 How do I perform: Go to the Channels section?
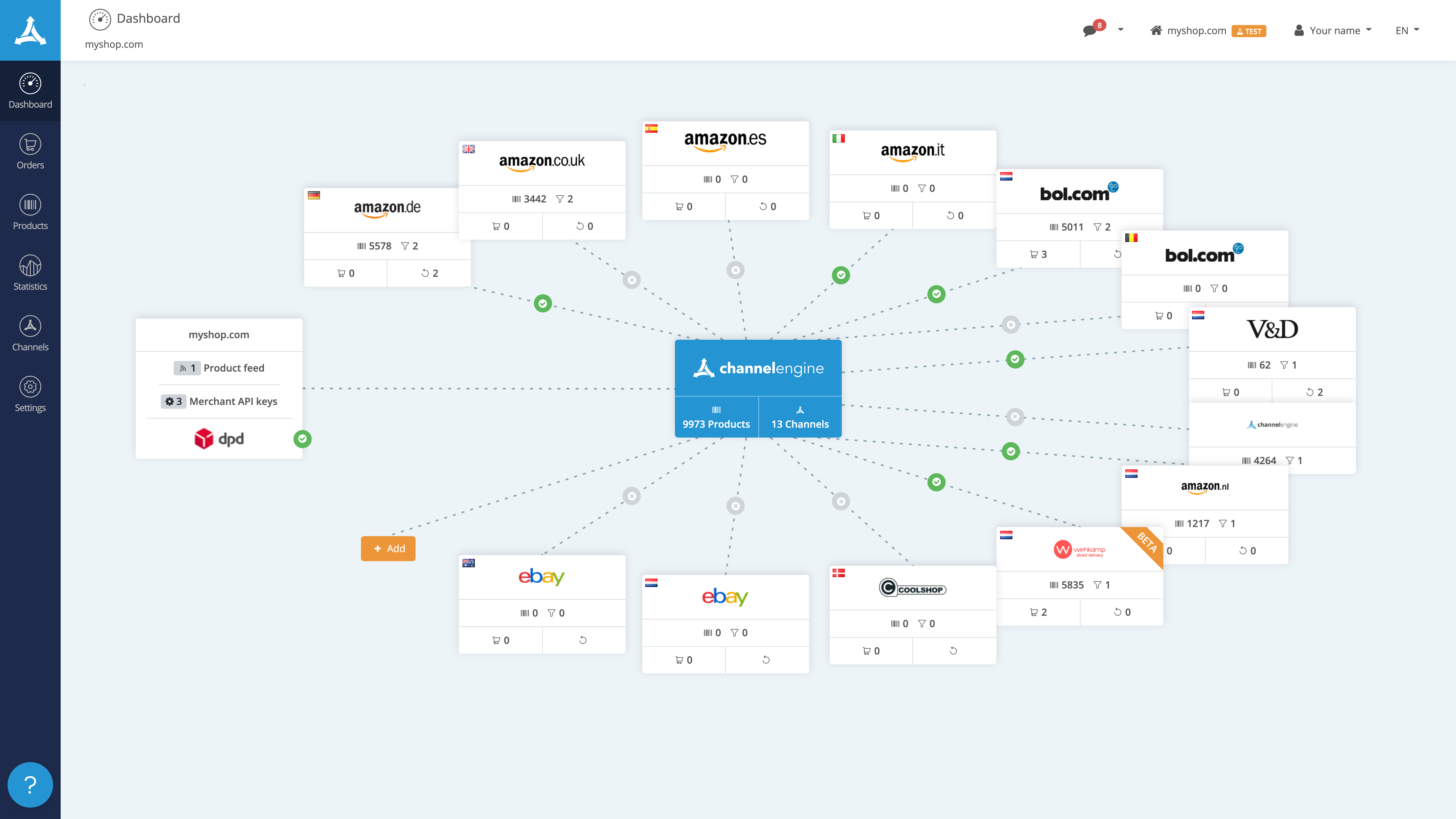point(30,332)
